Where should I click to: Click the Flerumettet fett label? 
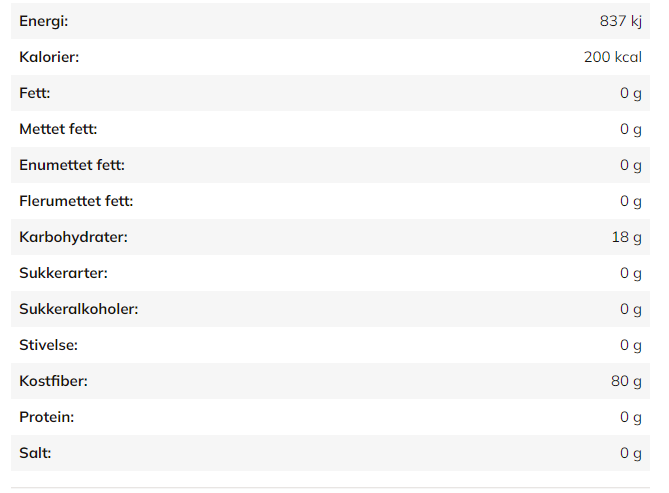76,201
